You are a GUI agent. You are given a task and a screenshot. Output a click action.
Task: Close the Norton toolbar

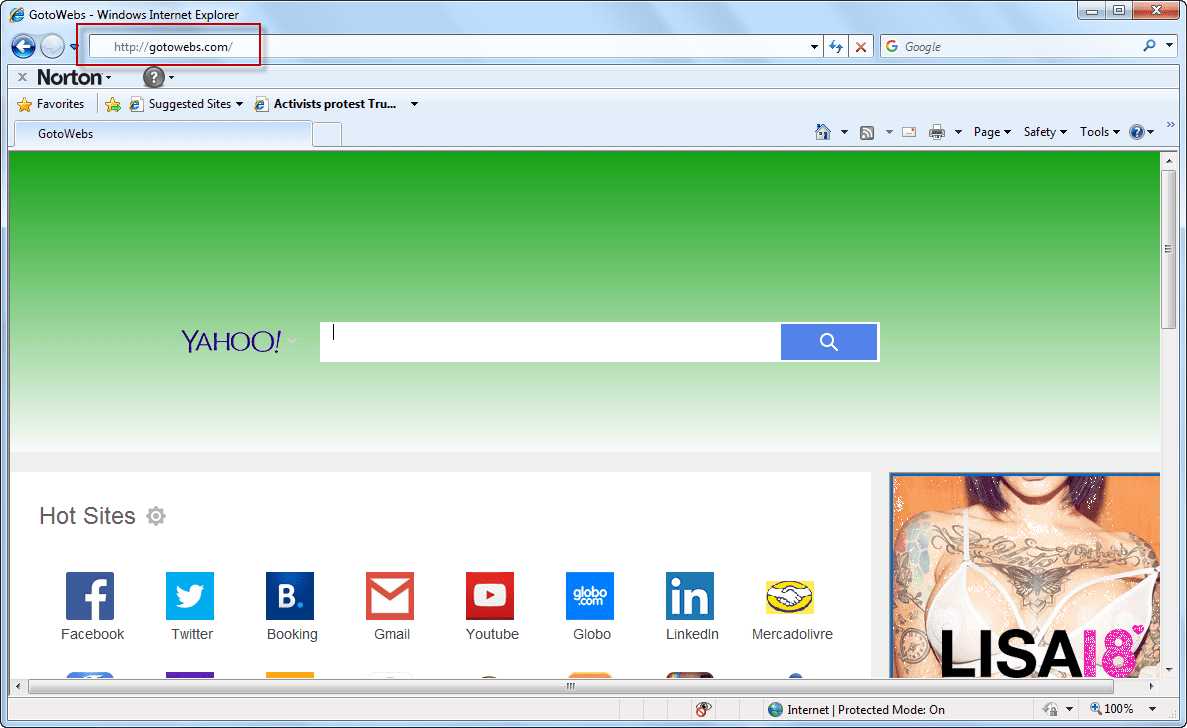[x=23, y=77]
